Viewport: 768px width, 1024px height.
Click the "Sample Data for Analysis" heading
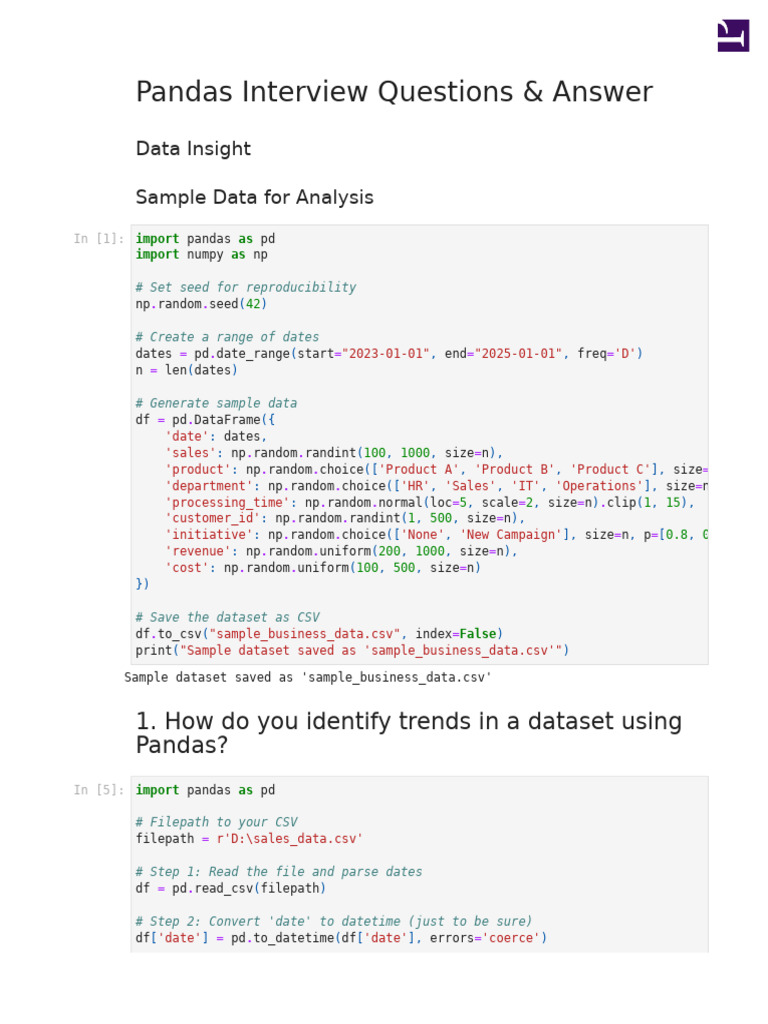[x=254, y=198]
